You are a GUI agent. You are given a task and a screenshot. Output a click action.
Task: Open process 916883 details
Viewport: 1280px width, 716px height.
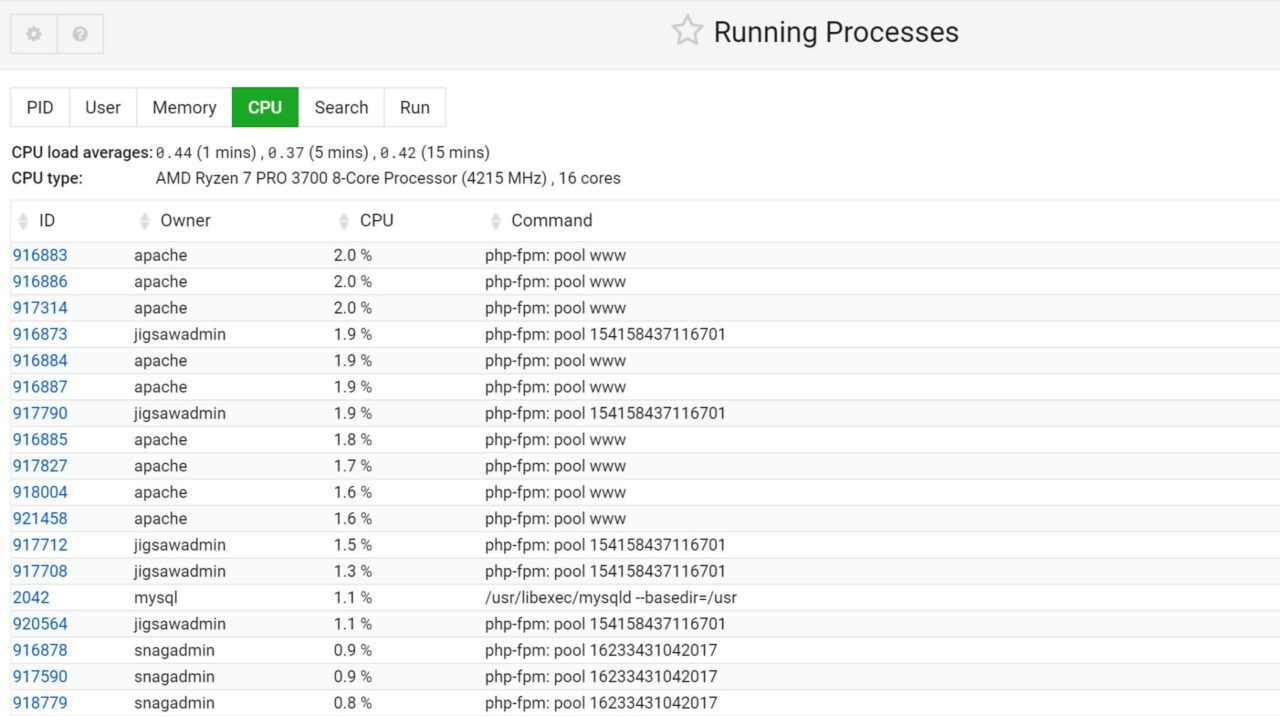[40, 255]
